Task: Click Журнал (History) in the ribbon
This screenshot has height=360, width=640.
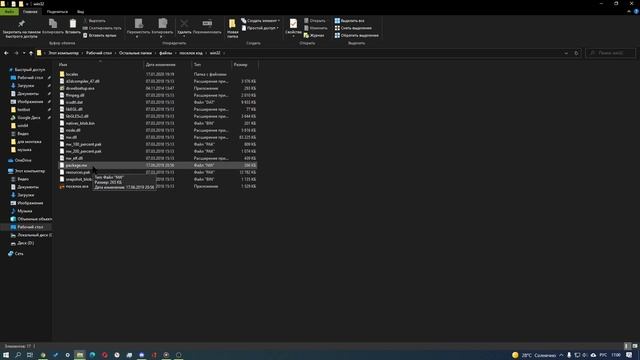Action: [x=314, y=36]
